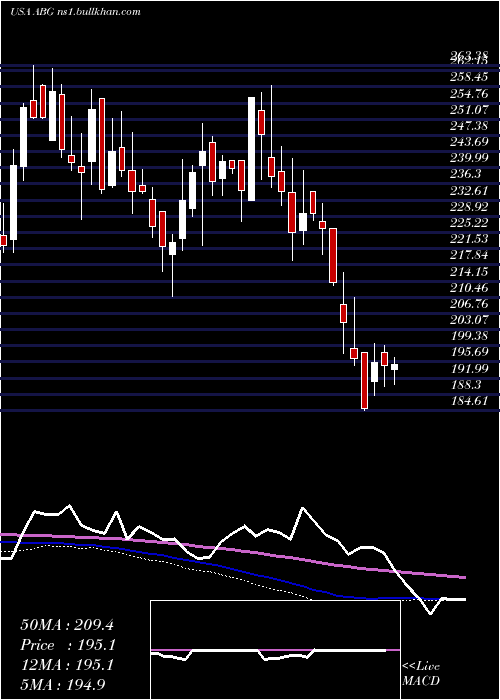
Task: Click the 236.3 price axis label
Action: (x=465, y=175)
